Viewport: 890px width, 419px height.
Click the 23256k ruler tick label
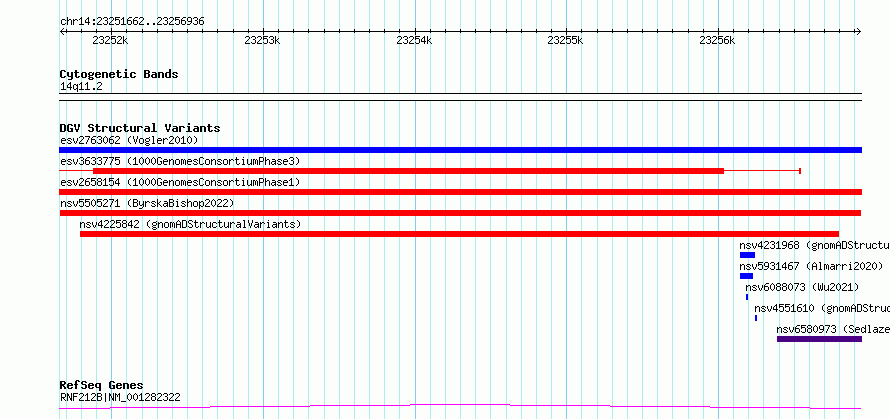717,40
